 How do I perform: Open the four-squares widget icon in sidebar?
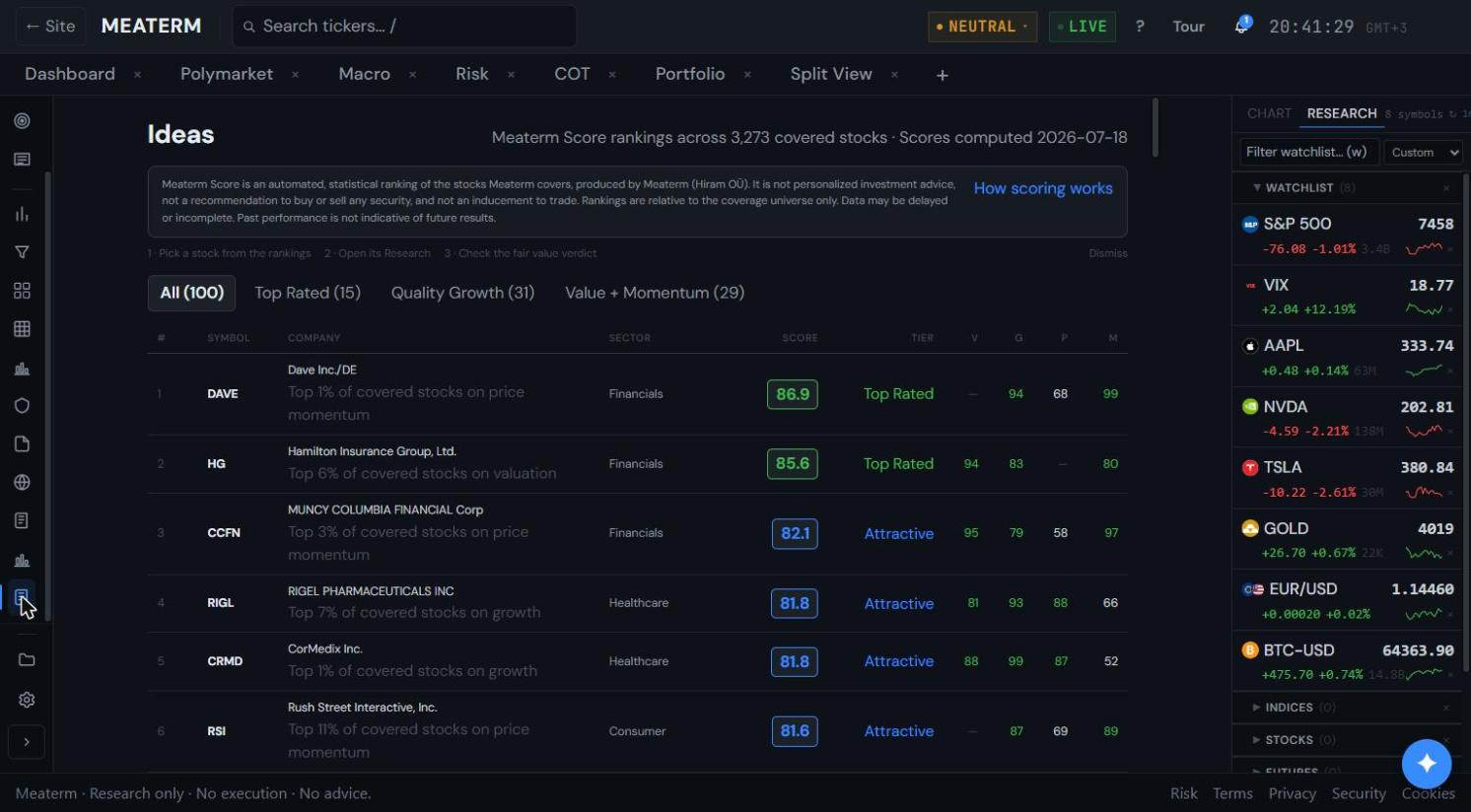22,291
